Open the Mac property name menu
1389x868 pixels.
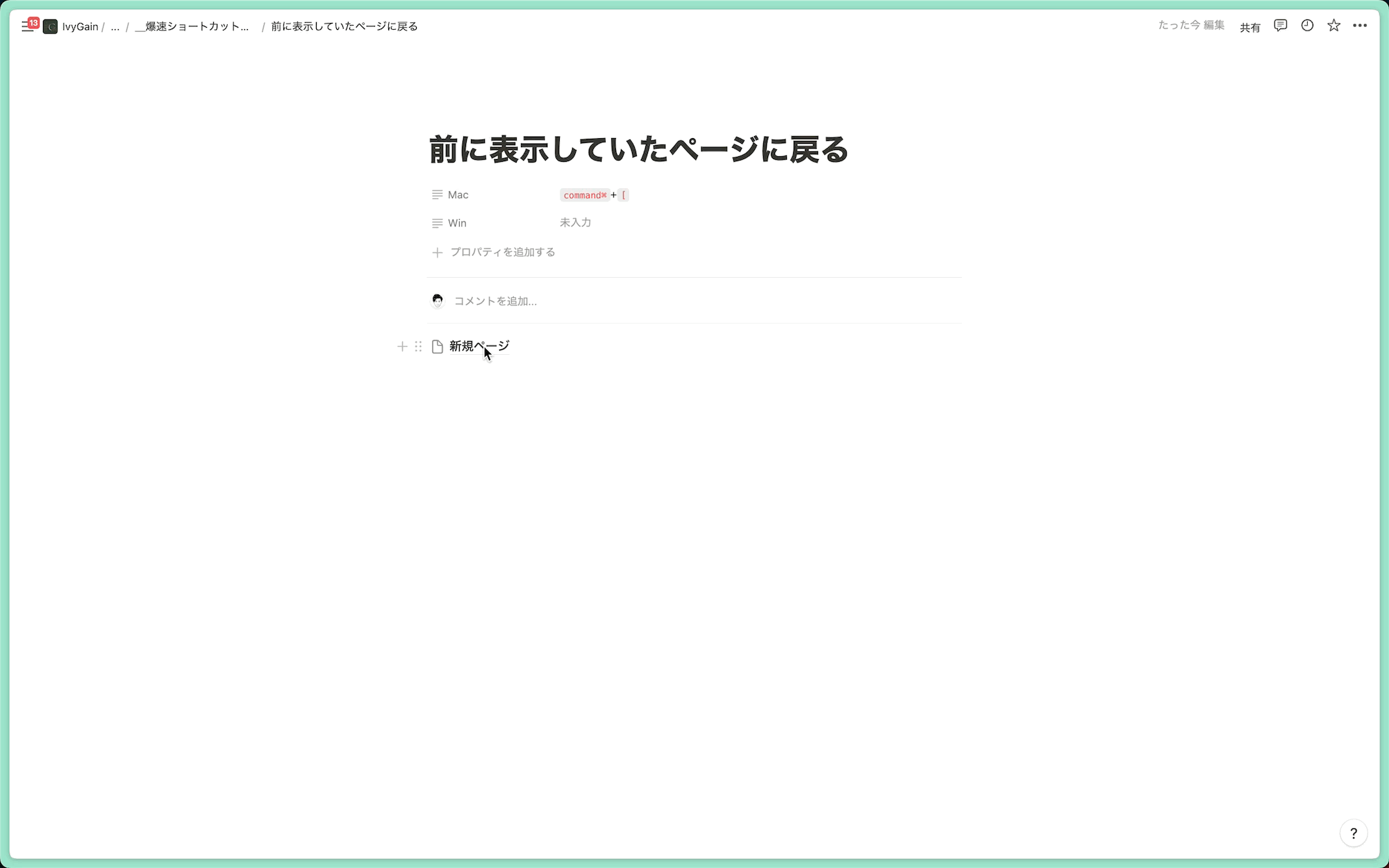click(x=458, y=195)
